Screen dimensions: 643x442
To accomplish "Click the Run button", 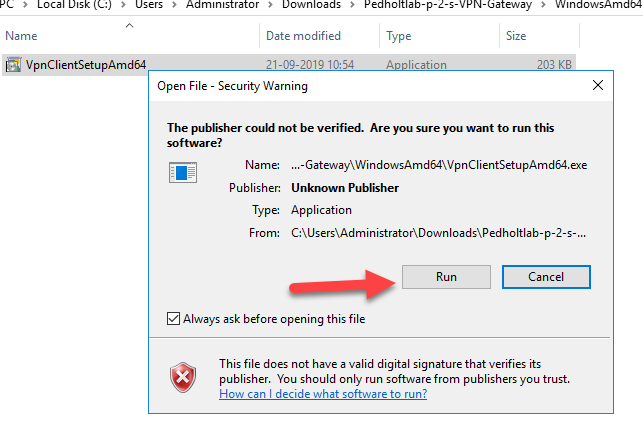I will [446, 277].
